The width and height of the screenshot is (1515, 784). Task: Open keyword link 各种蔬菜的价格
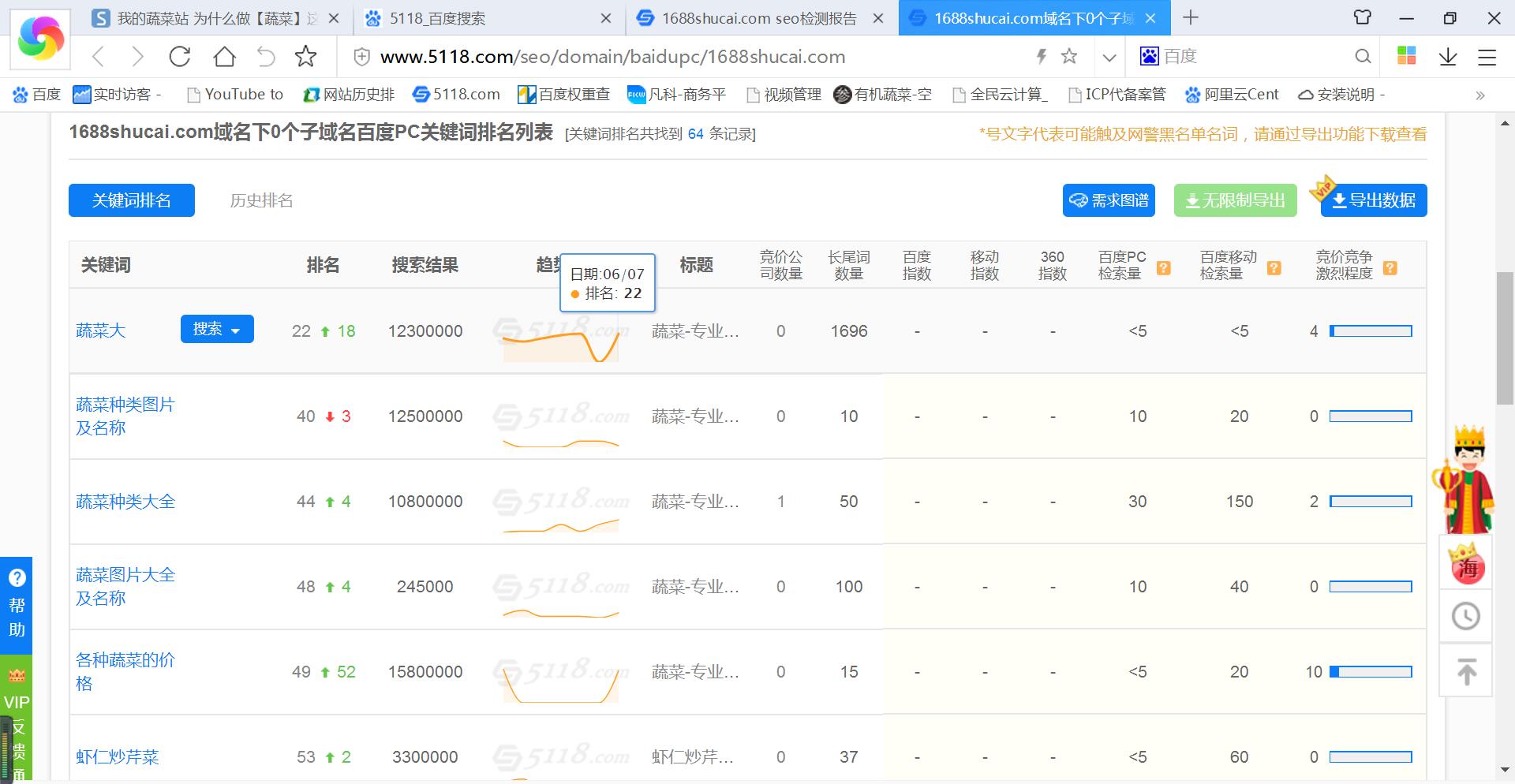click(x=125, y=671)
